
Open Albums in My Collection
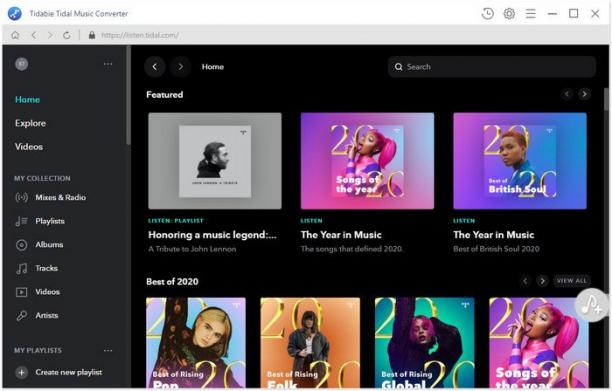point(49,245)
